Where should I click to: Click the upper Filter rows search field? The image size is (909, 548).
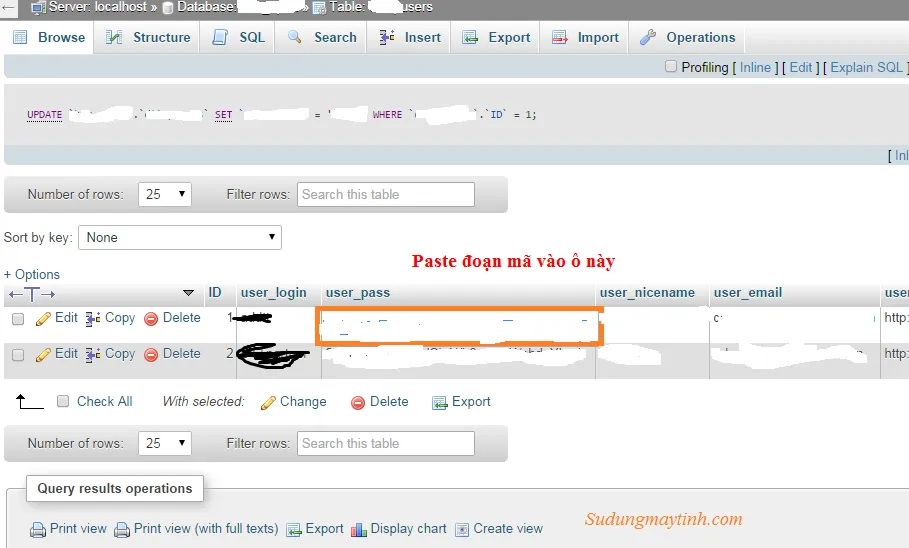coord(386,194)
